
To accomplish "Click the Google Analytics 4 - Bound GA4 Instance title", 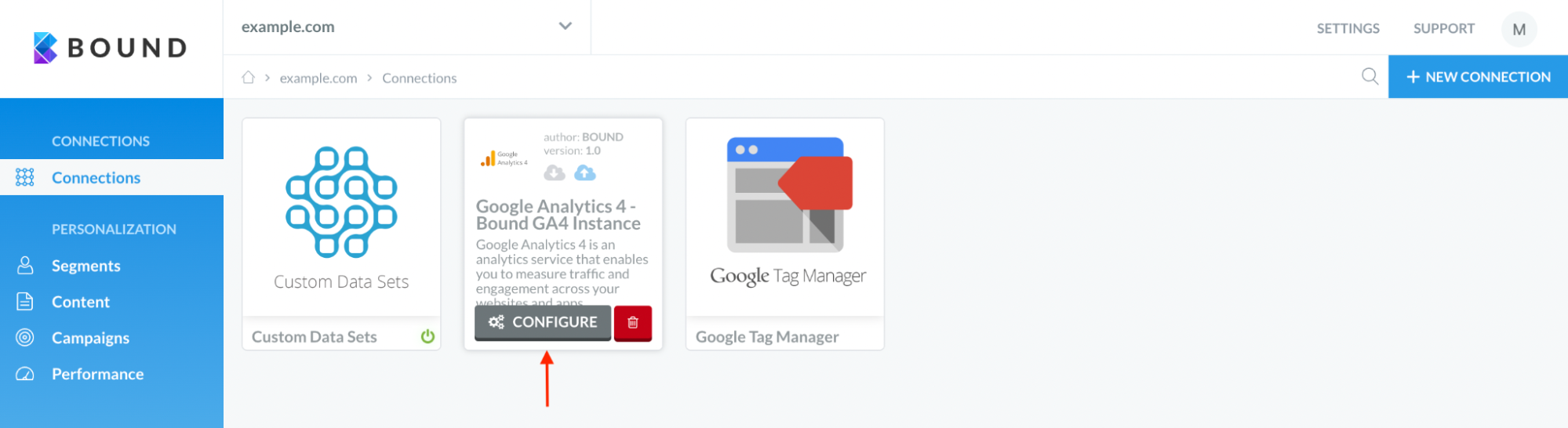I will click(558, 215).
